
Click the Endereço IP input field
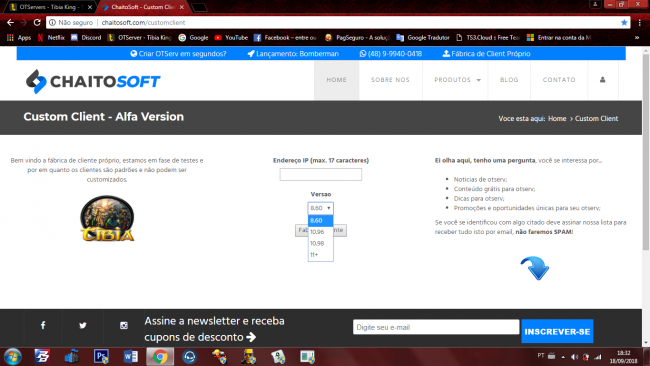coord(320,175)
